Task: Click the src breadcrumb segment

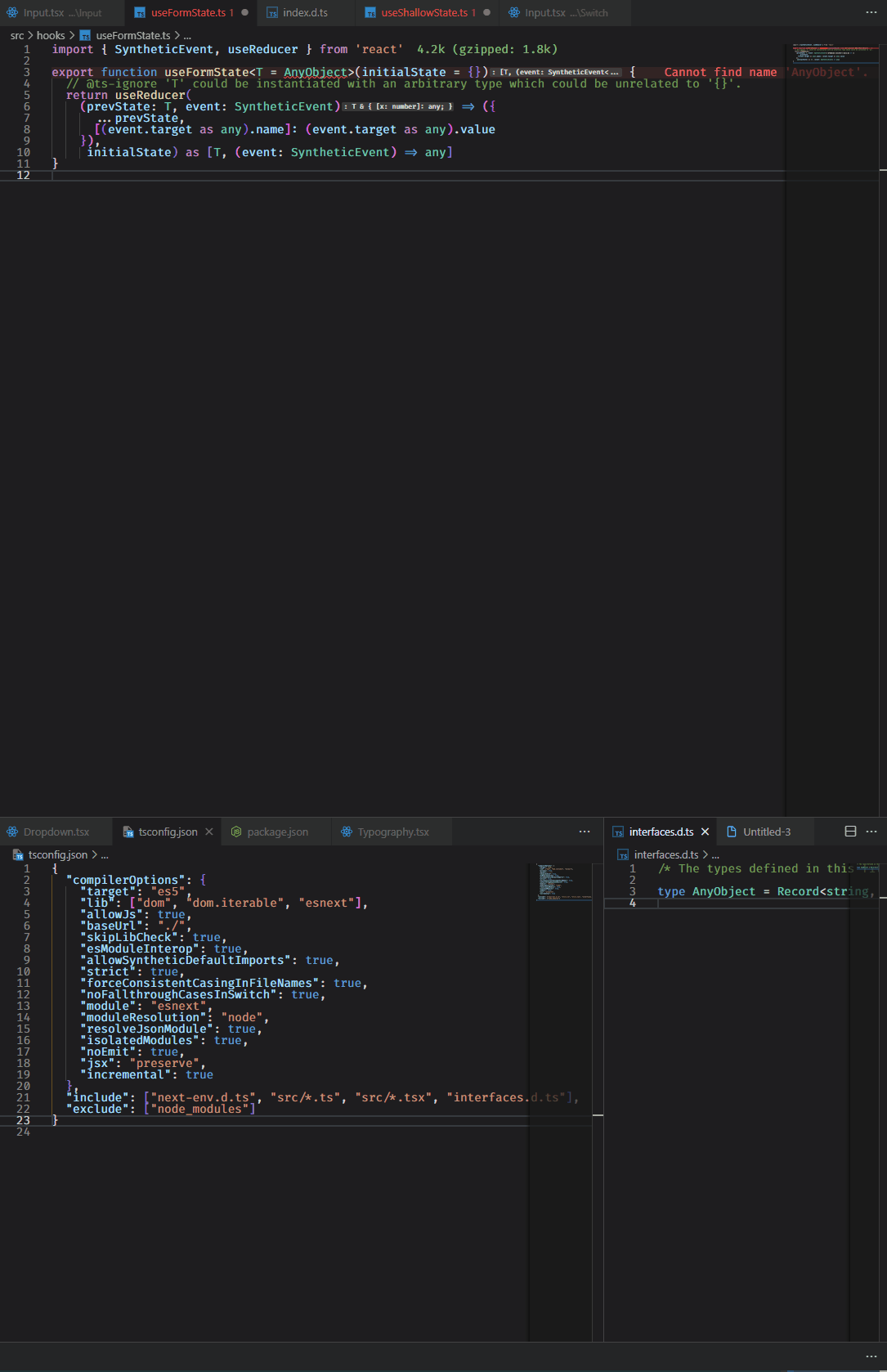Action: click(17, 35)
